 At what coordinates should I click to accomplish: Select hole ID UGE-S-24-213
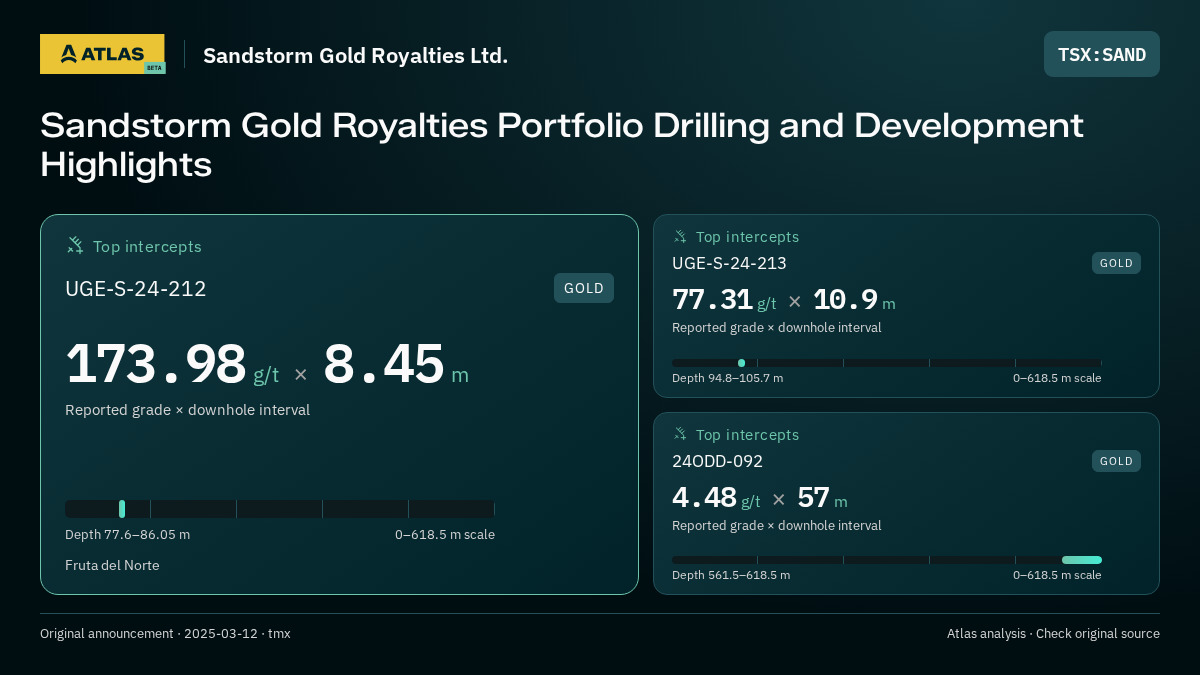(729, 263)
